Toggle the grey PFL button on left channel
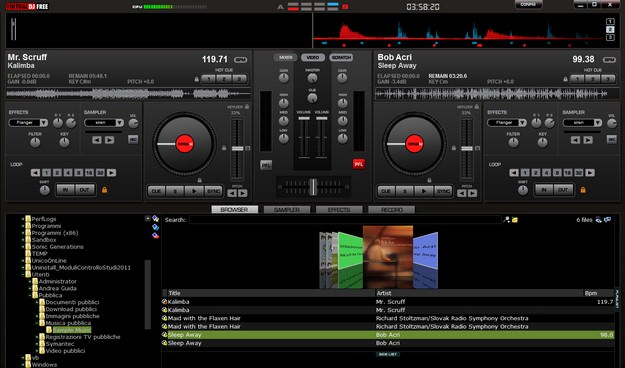This screenshot has width=625, height=368. [266, 165]
